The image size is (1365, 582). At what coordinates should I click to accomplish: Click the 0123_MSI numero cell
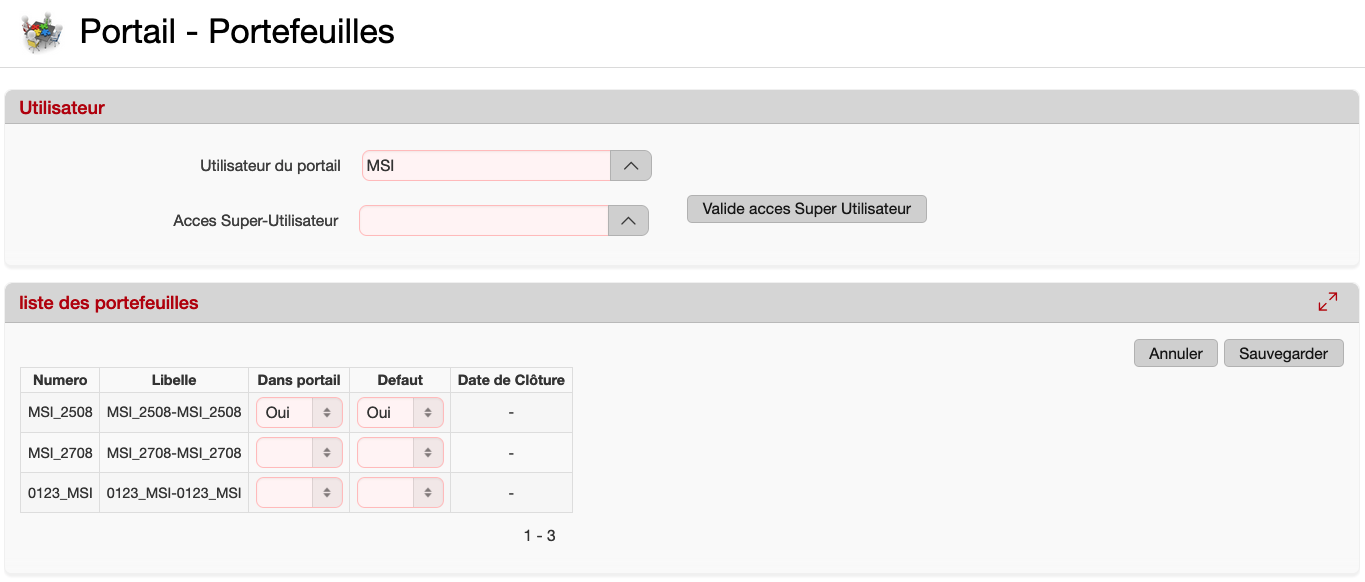click(60, 493)
